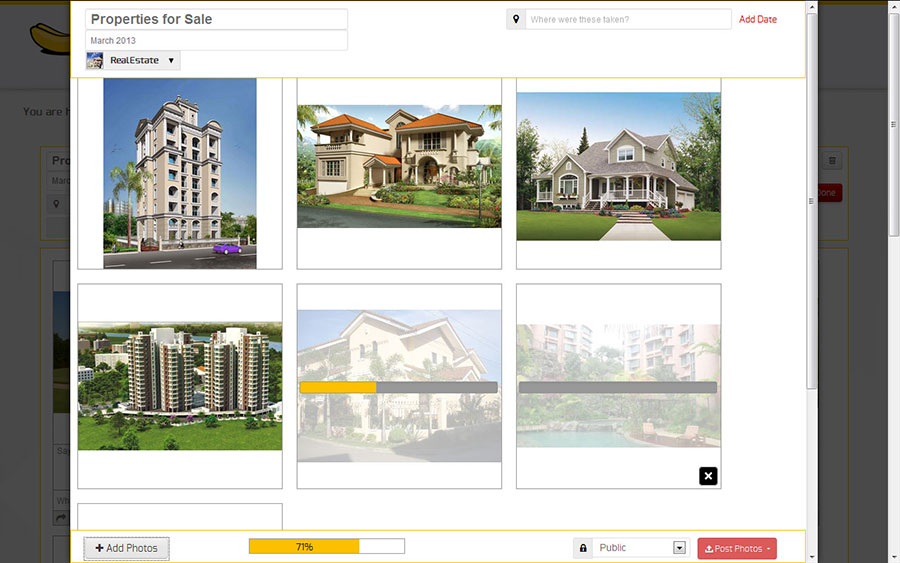
Task: Open the Public privacy dropdown
Action: pyautogui.click(x=641, y=548)
